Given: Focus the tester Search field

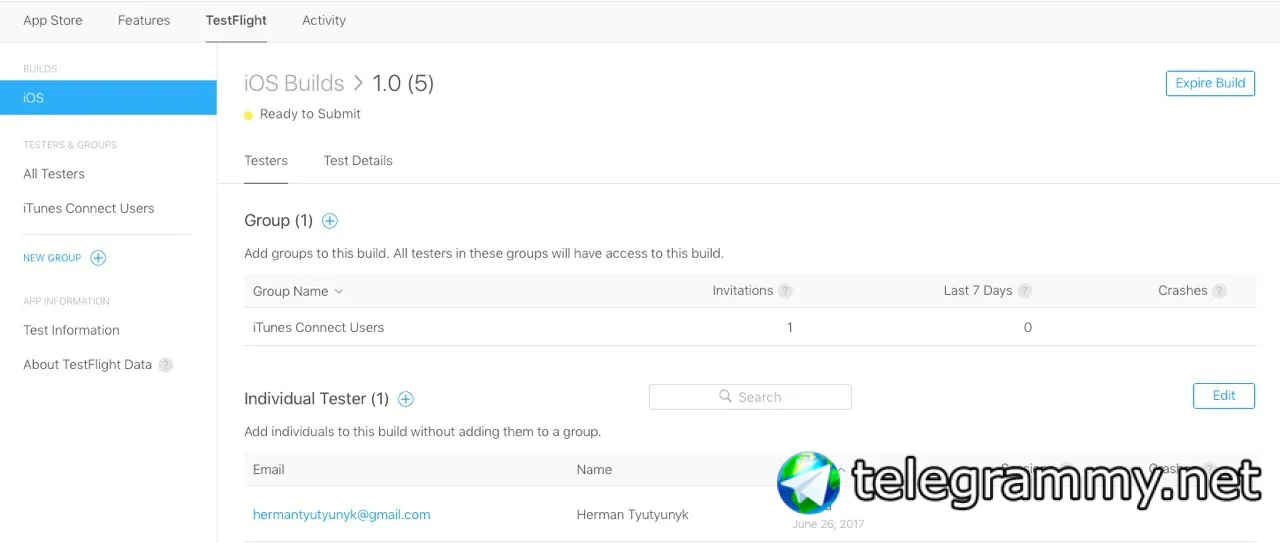Looking at the screenshot, I should [750, 397].
